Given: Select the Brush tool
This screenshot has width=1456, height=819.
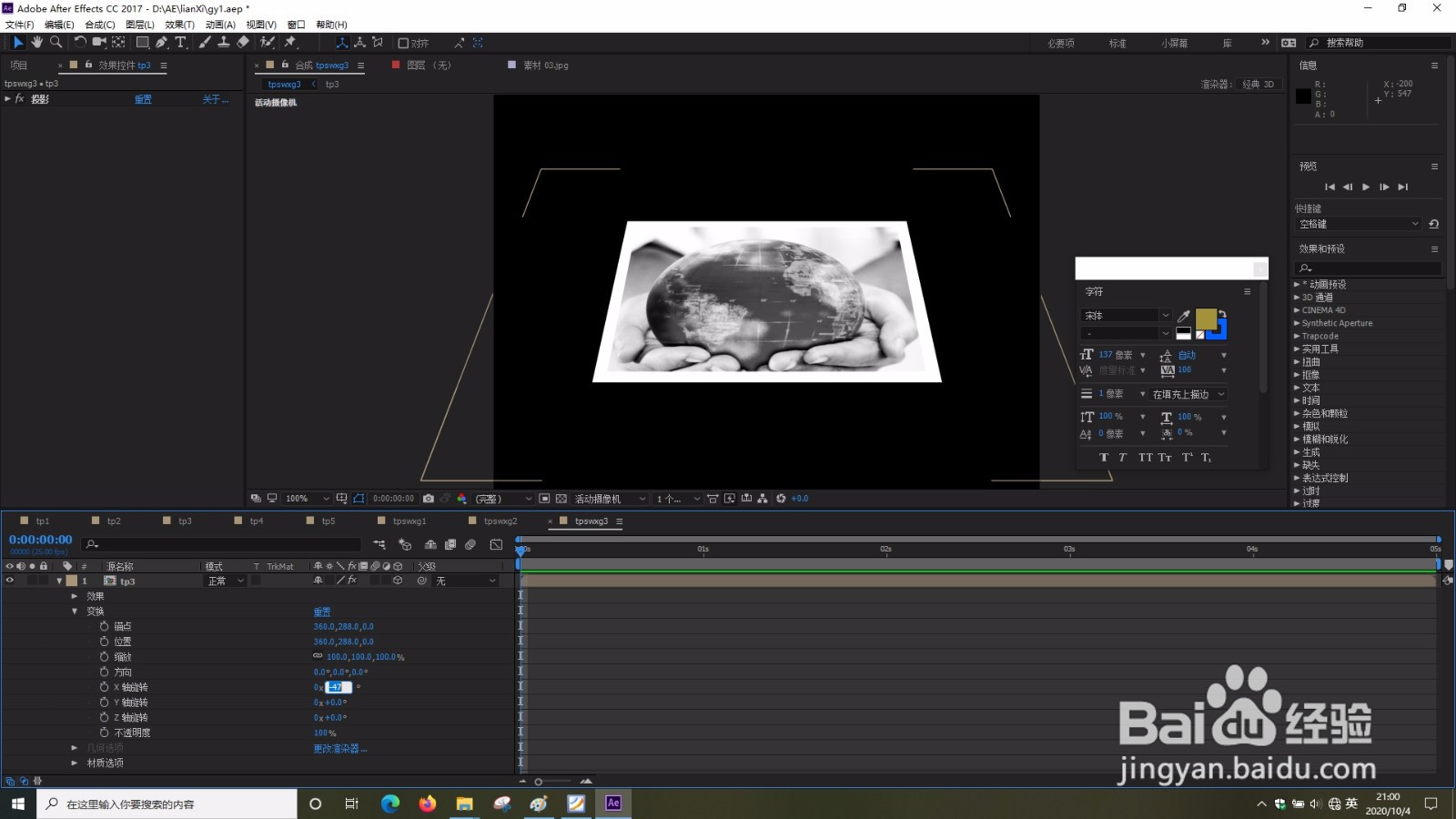Looking at the screenshot, I should [x=205, y=42].
